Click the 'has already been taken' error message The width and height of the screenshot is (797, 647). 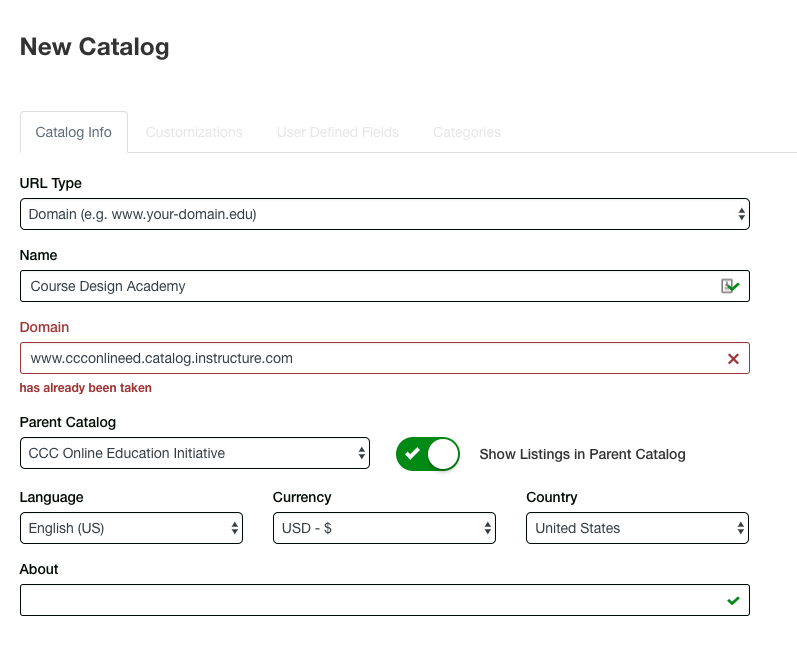86,388
